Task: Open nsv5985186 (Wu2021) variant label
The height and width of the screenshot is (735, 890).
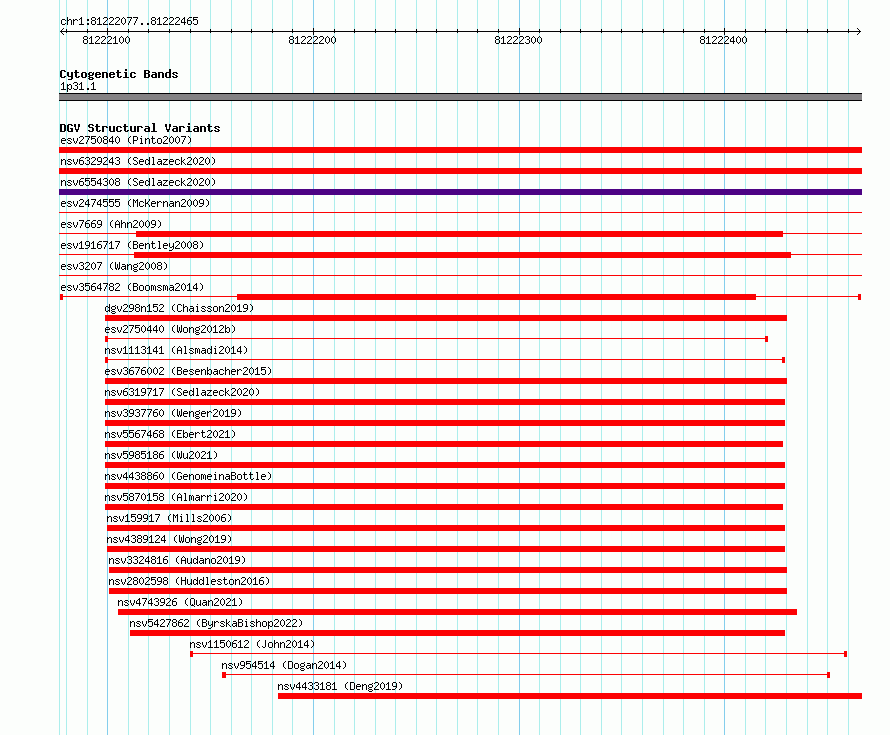Action: [161, 455]
